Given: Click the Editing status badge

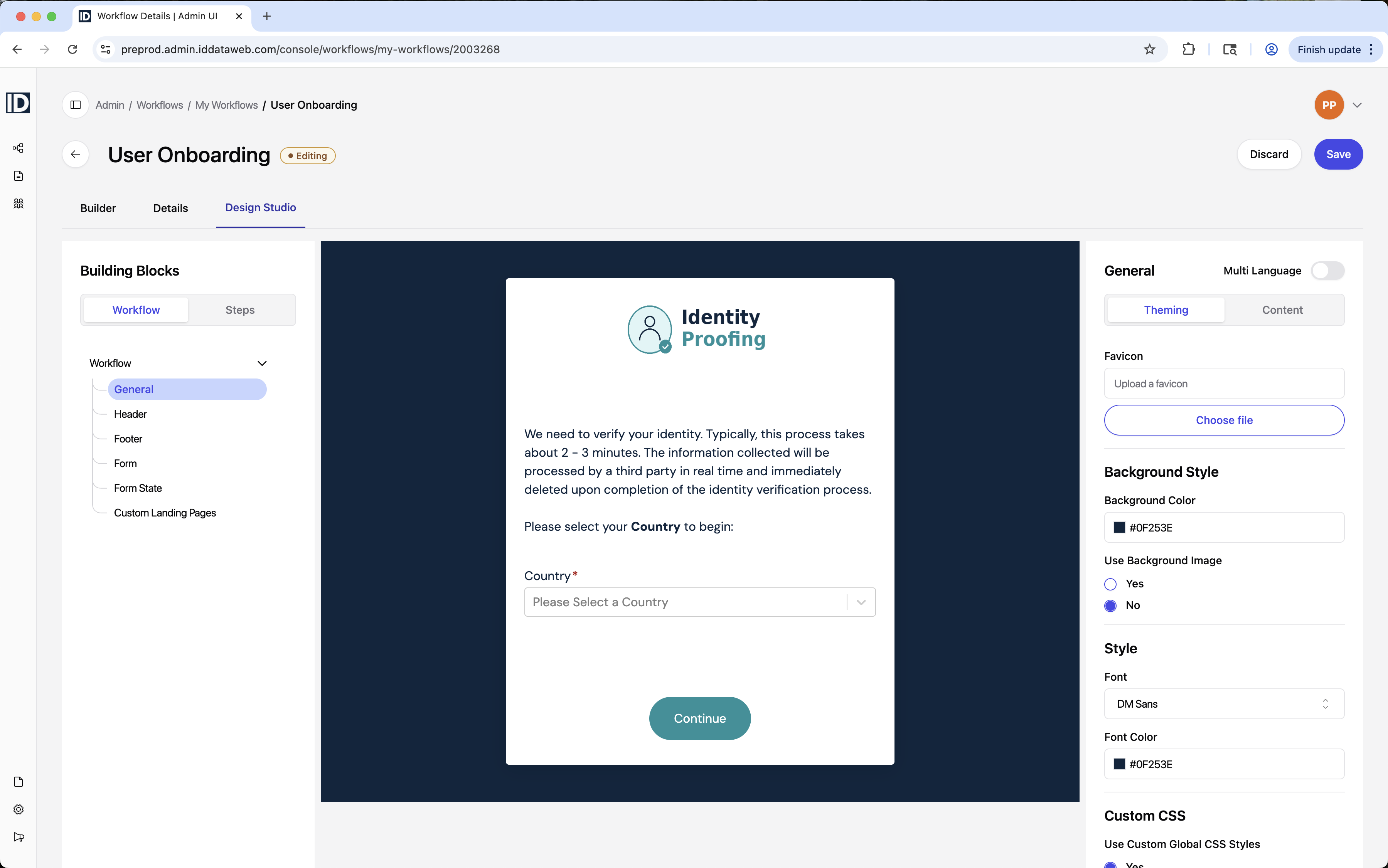Looking at the screenshot, I should (x=308, y=156).
